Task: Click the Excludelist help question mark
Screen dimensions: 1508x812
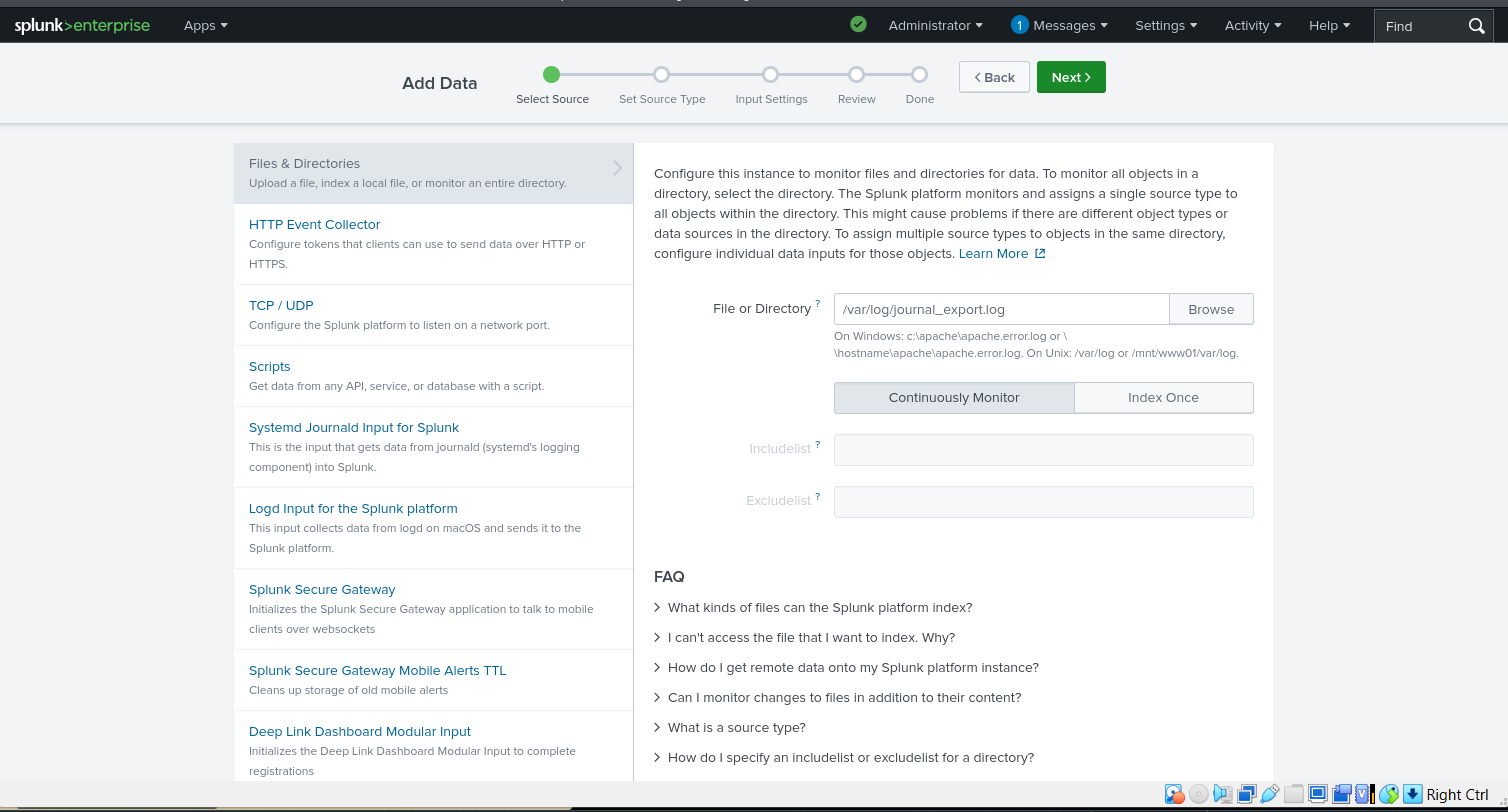Action: pyautogui.click(x=818, y=496)
